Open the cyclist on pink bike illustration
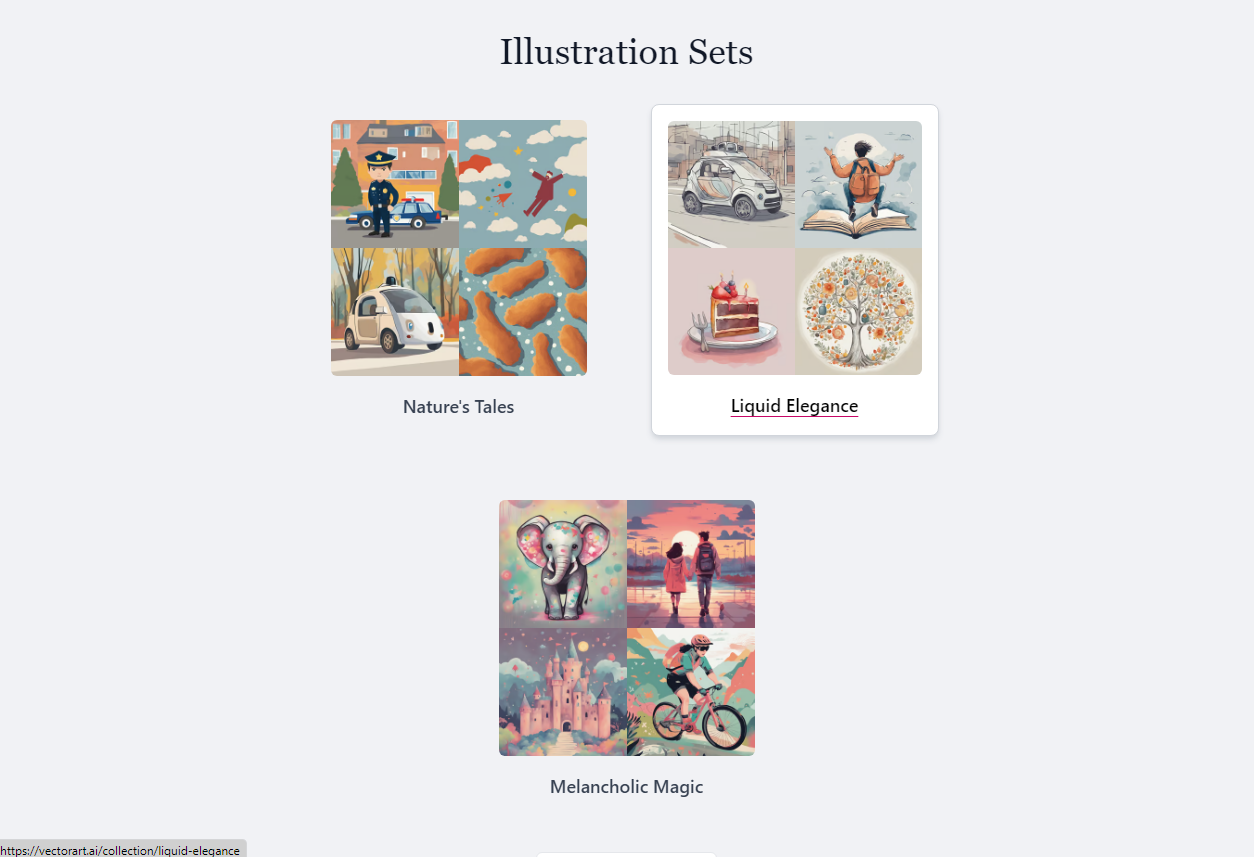 pyautogui.click(x=691, y=692)
